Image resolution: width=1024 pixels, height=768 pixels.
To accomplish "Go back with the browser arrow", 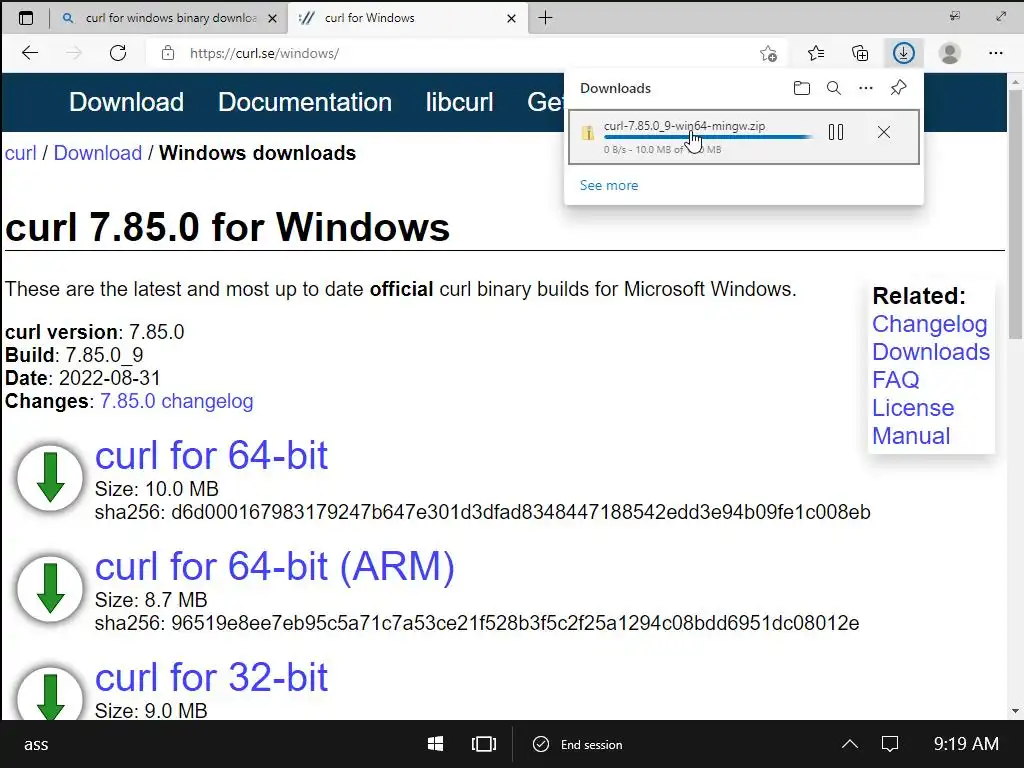I will point(30,53).
